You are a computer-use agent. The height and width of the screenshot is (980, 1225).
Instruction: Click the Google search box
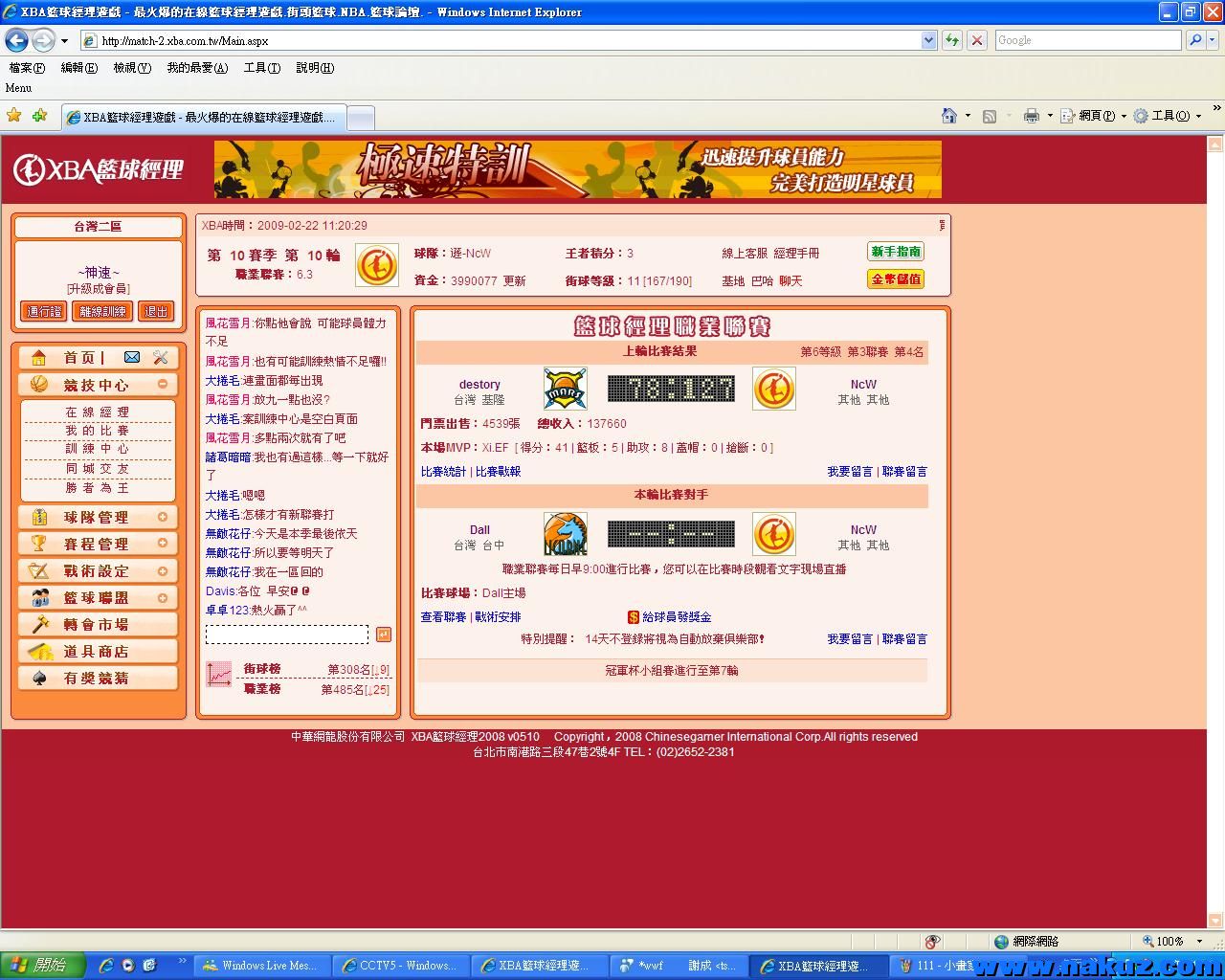1089,40
